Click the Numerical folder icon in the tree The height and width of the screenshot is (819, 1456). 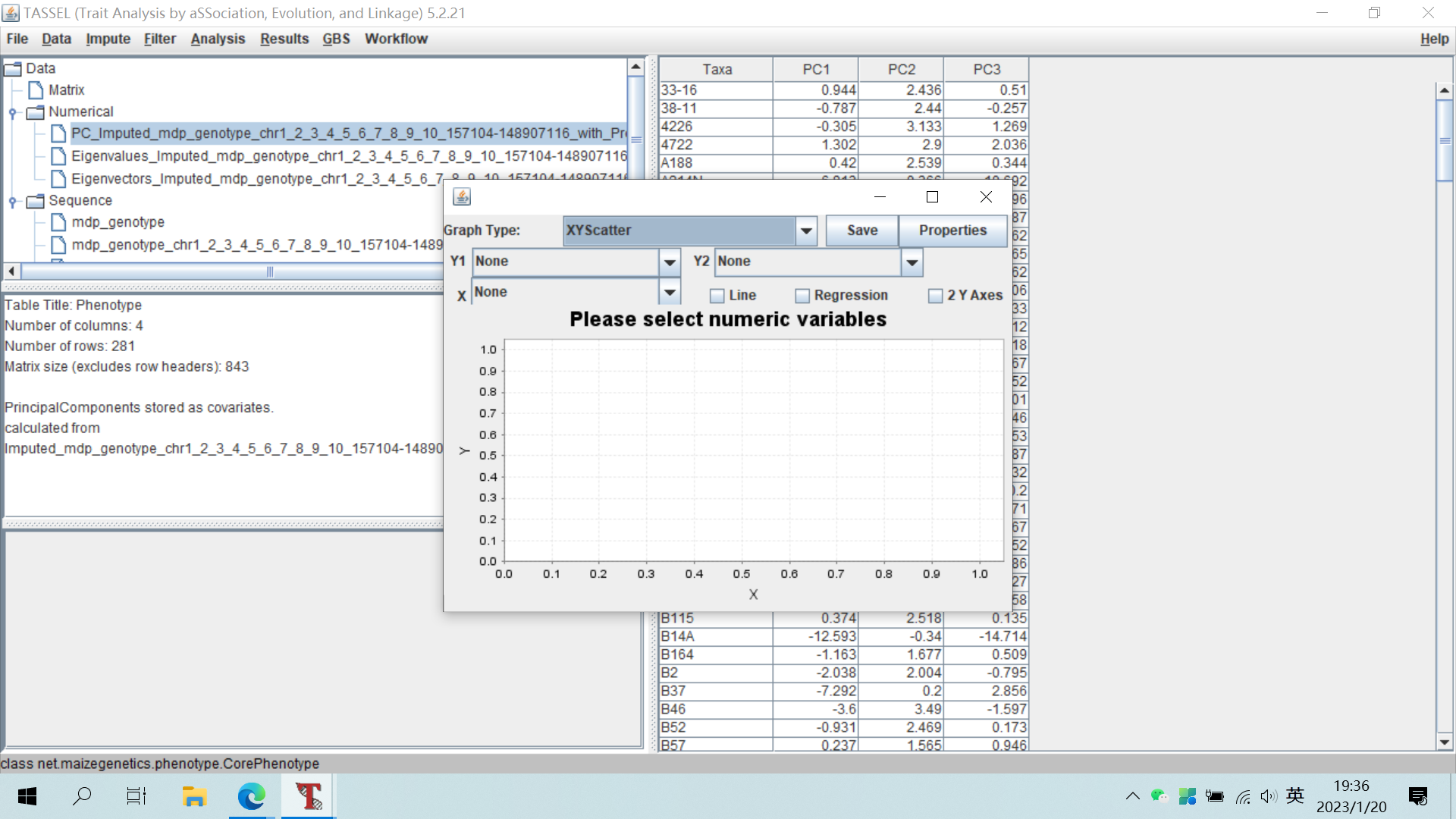[34, 111]
